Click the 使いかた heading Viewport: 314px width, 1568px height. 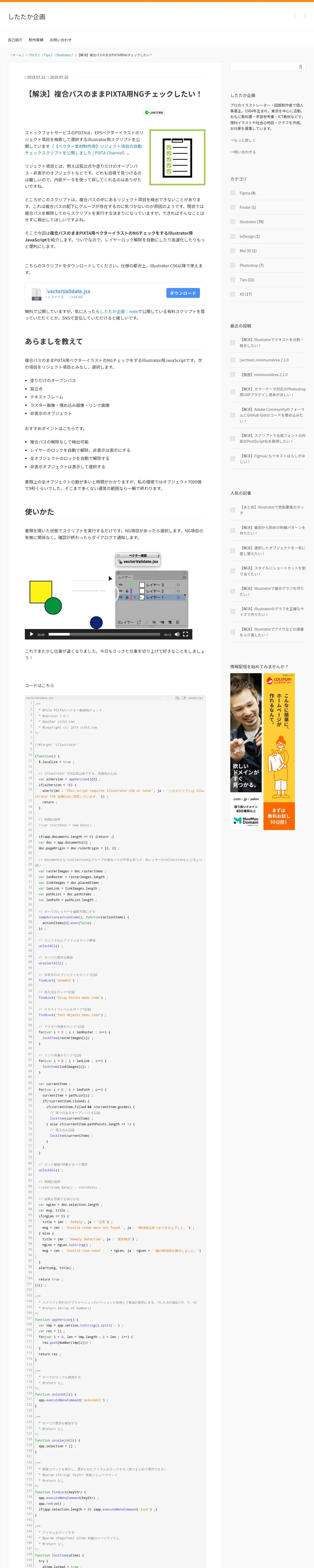[x=39, y=512]
